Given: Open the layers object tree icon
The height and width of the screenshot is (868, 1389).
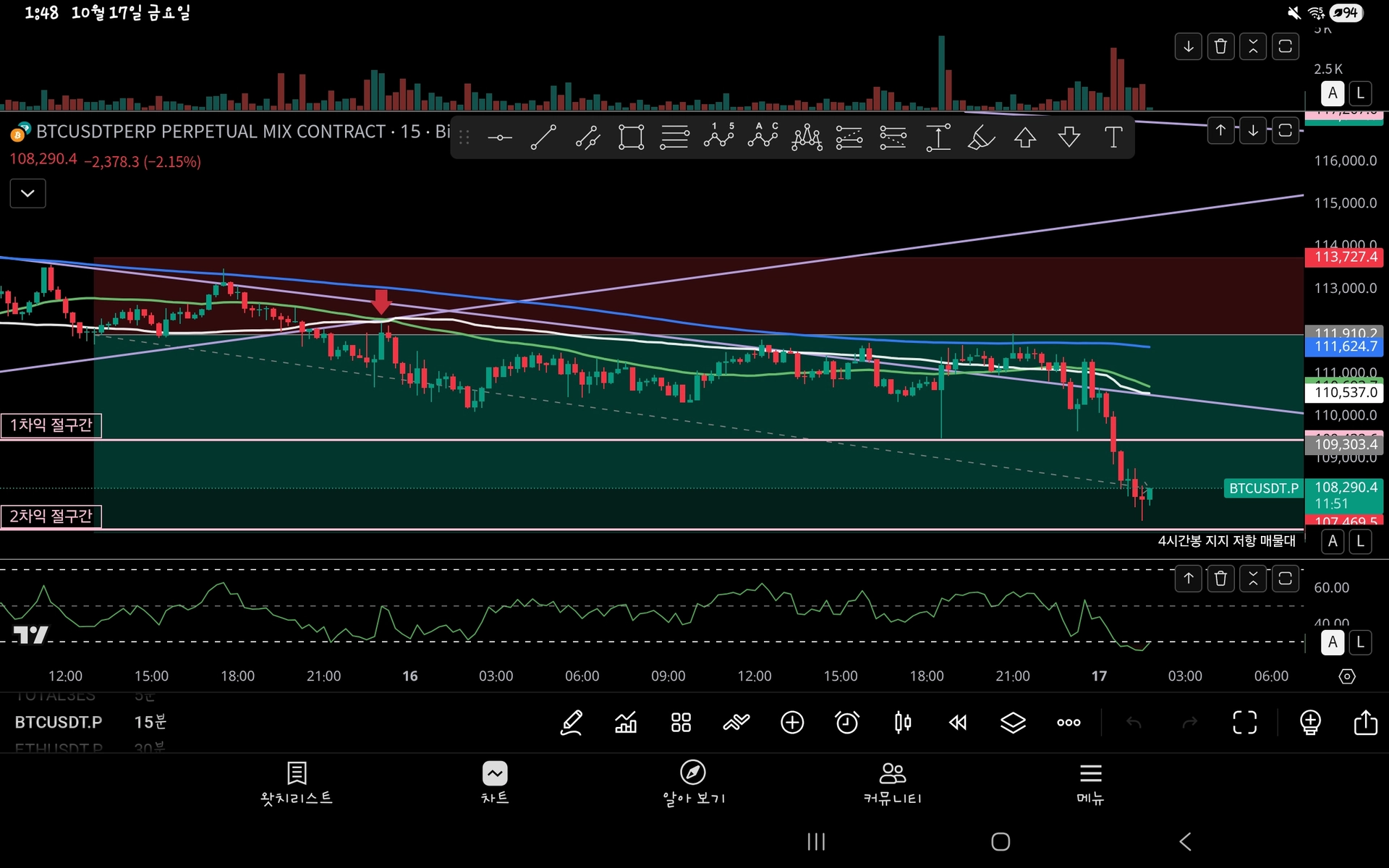Looking at the screenshot, I should click(x=1013, y=722).
